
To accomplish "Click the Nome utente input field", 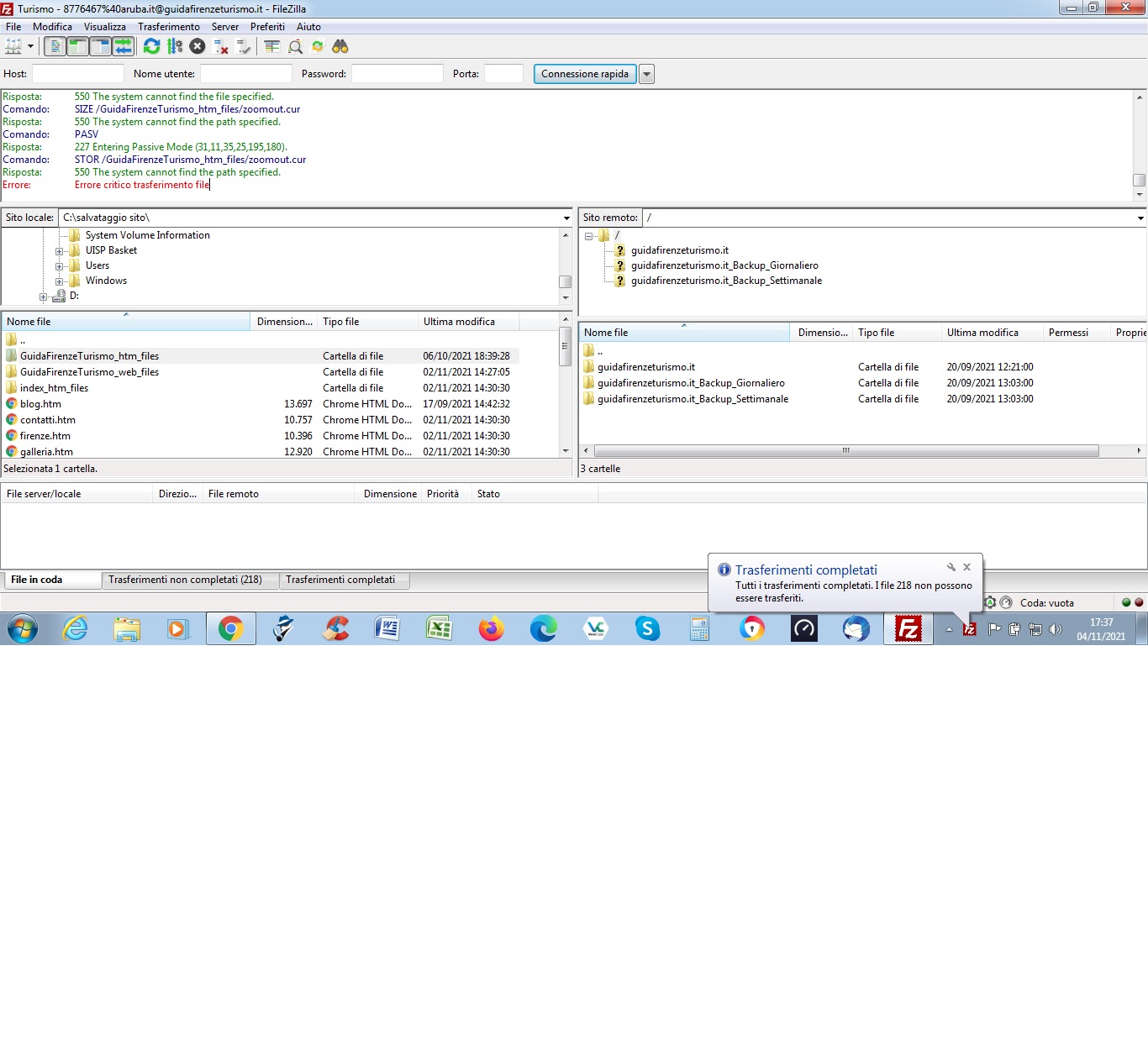I will pos(245,74).
